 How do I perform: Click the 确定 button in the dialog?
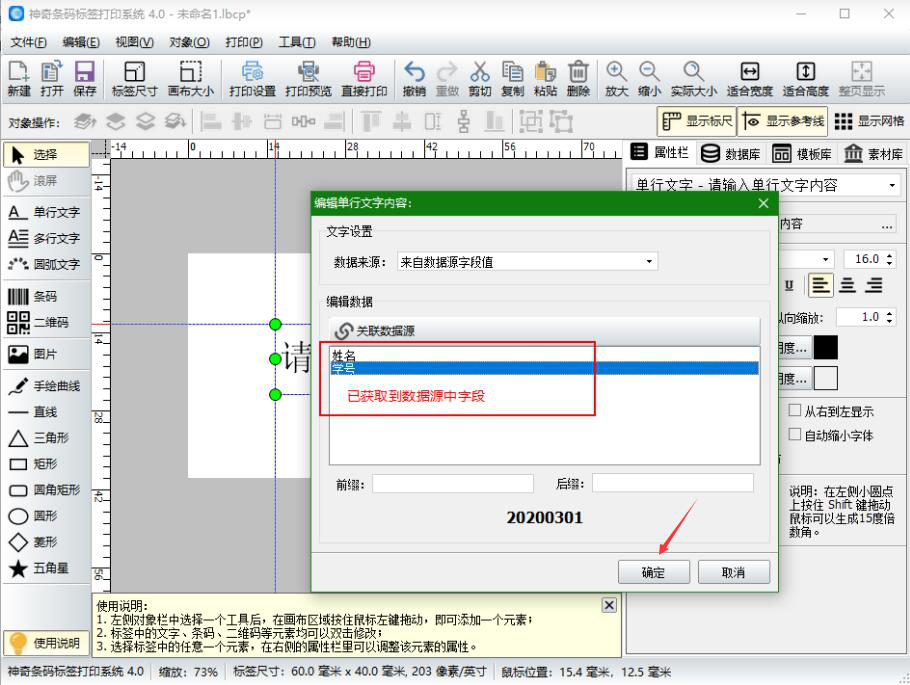[654, 570]
